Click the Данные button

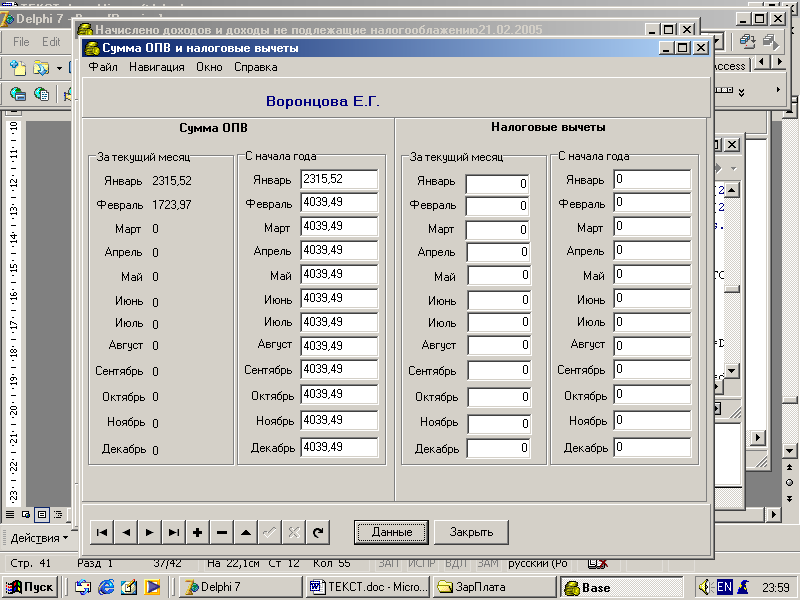tap(392, 532)
